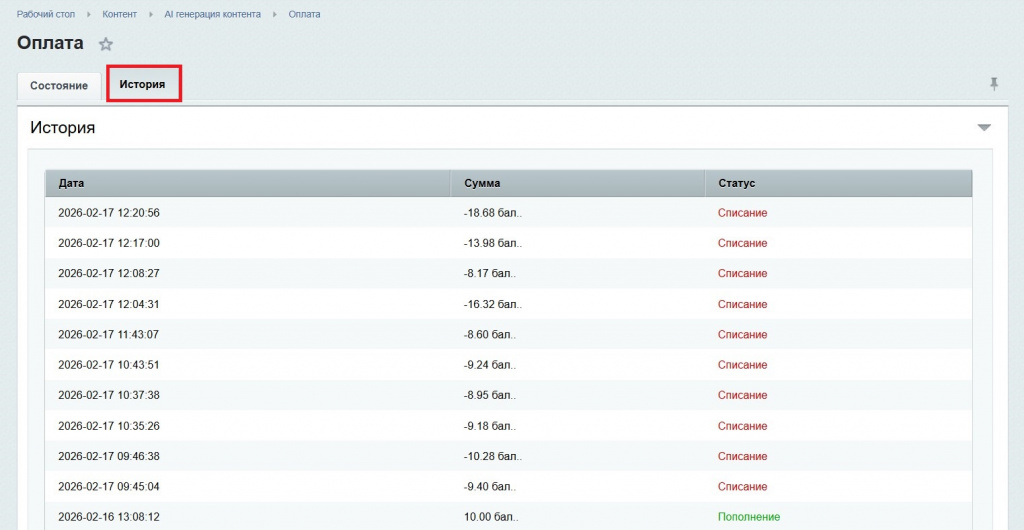Select the row dated 2026-02-17 12:20:56
Image resolution: width=1024 pixels, height=530 pixels.
(109, 213)
